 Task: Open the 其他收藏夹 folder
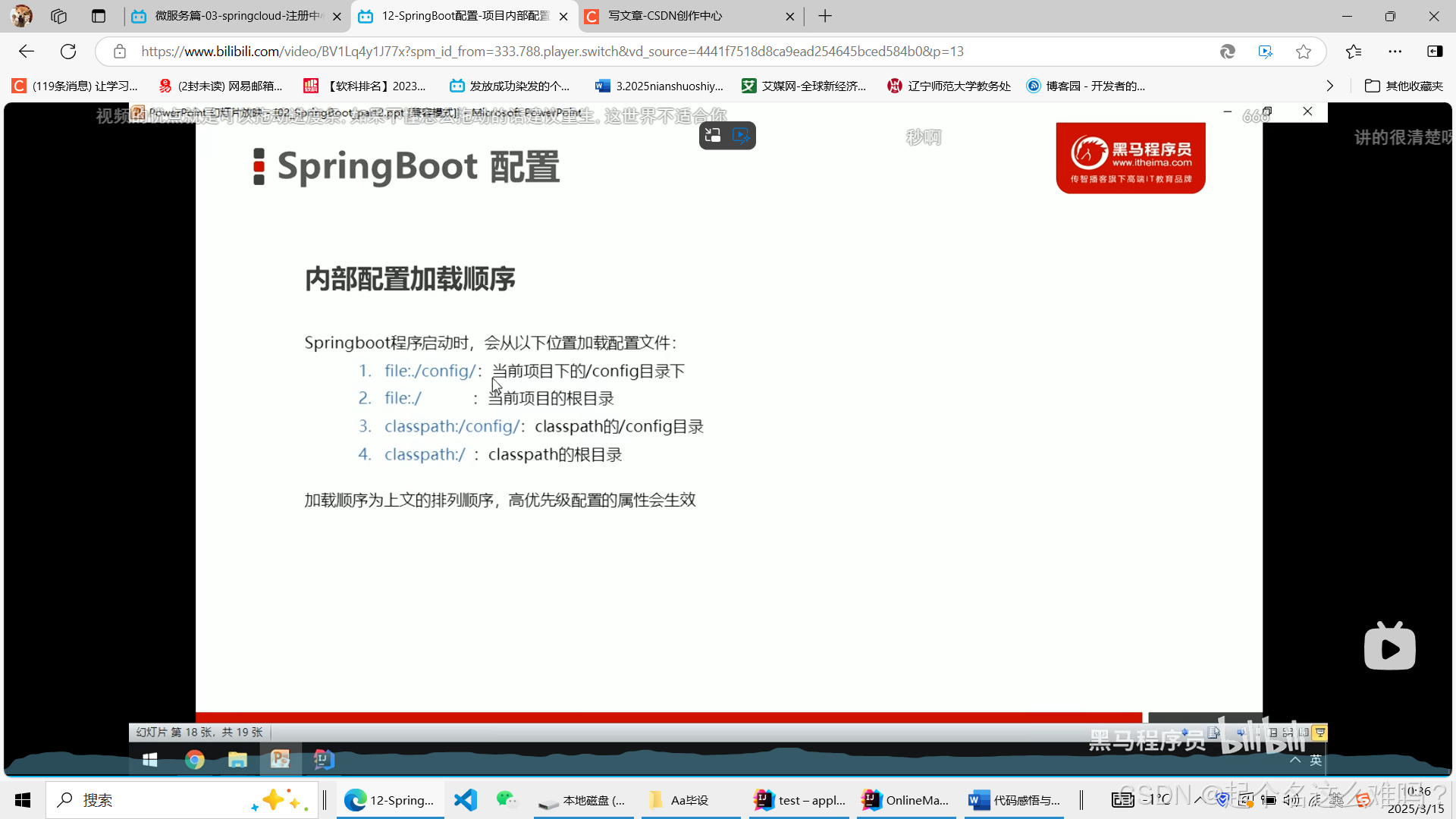(x=1404, y=86)
